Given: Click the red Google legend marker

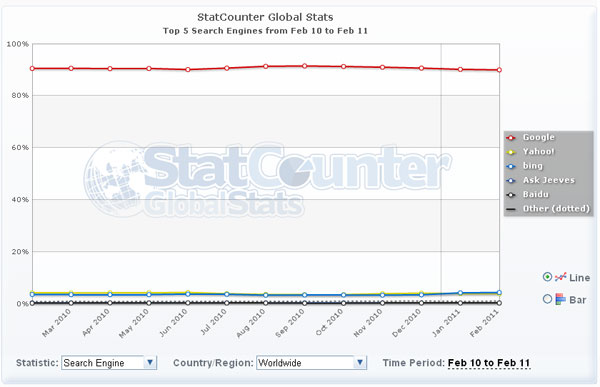Looking at the screenshot, I should (x=511, y=138).
